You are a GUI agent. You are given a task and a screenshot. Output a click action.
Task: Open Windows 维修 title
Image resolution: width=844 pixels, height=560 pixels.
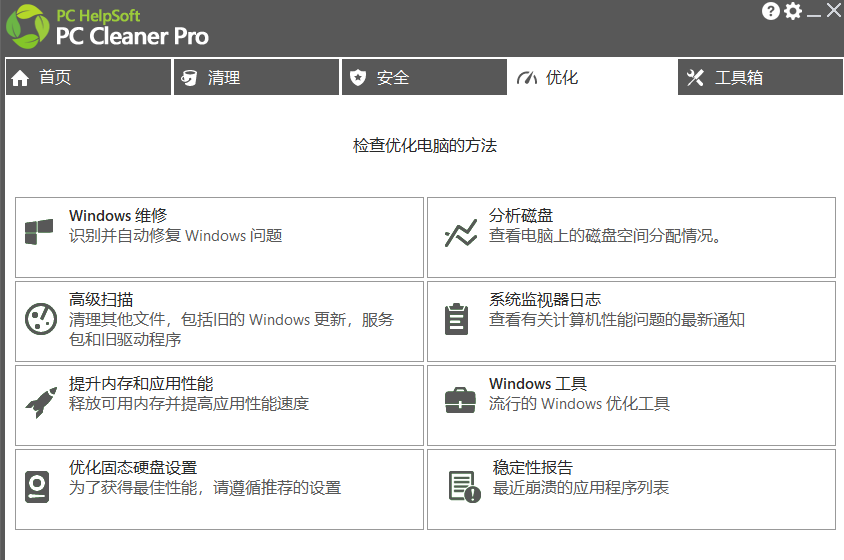(x=118, y=215)
